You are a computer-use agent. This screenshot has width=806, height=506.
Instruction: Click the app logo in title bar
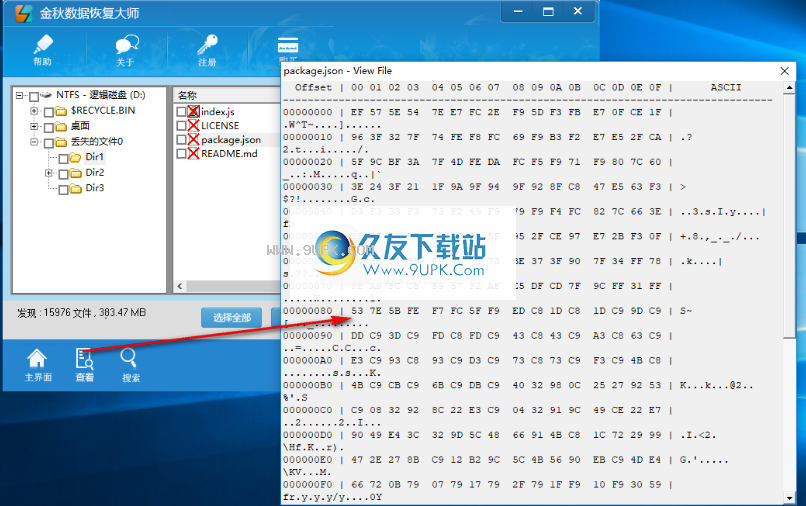(23, 13)
